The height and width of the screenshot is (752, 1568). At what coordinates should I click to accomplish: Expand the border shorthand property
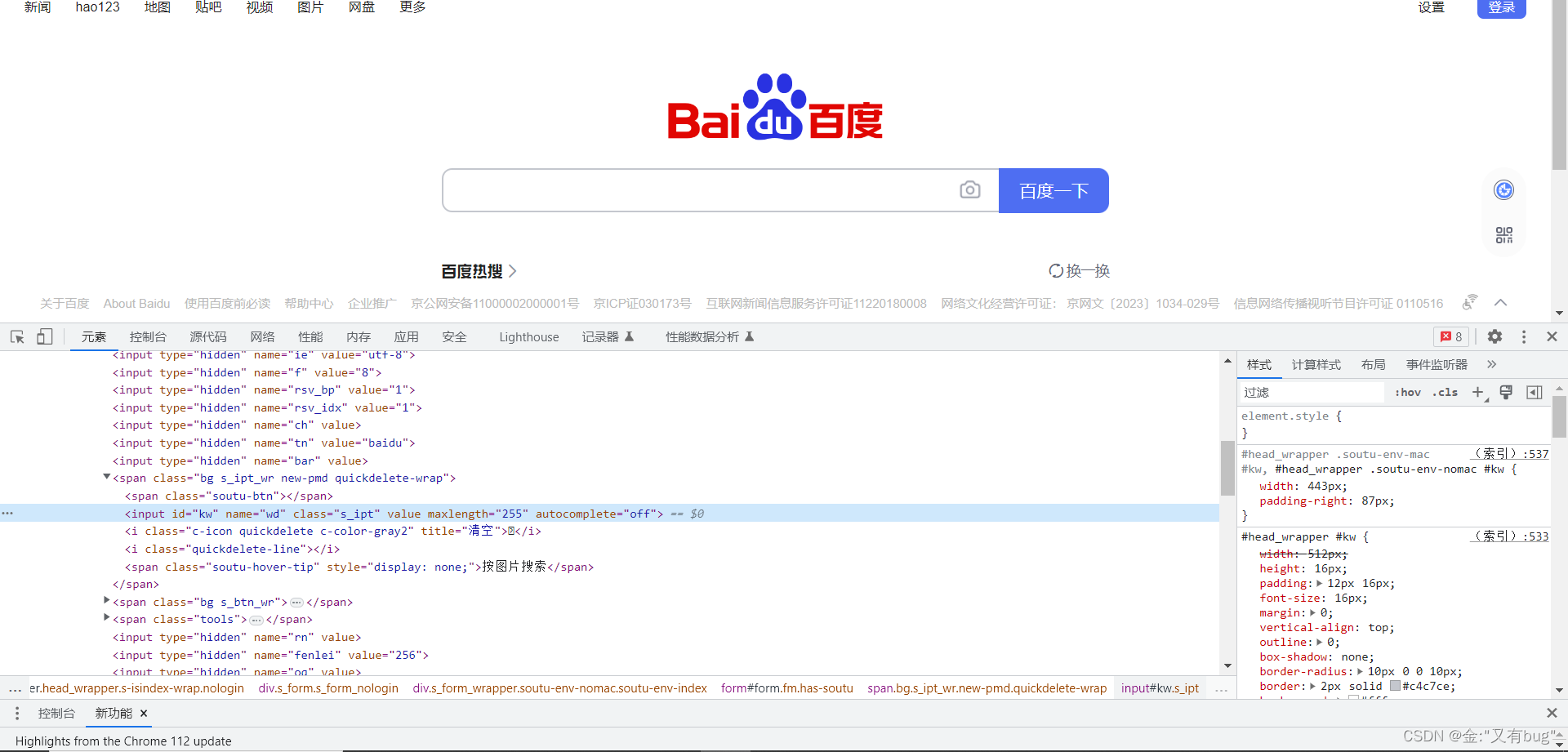[x=1312, y=686]
